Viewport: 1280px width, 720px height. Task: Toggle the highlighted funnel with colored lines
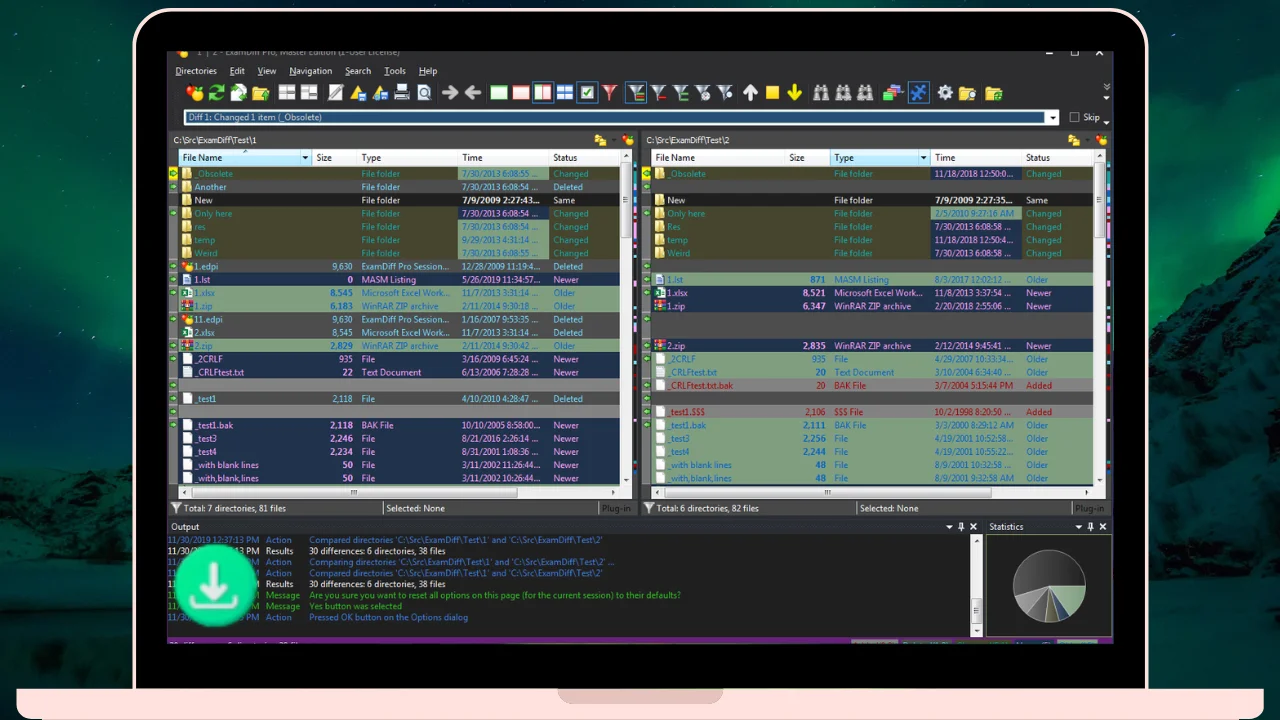pyautogui.click(x=636, y=93)
